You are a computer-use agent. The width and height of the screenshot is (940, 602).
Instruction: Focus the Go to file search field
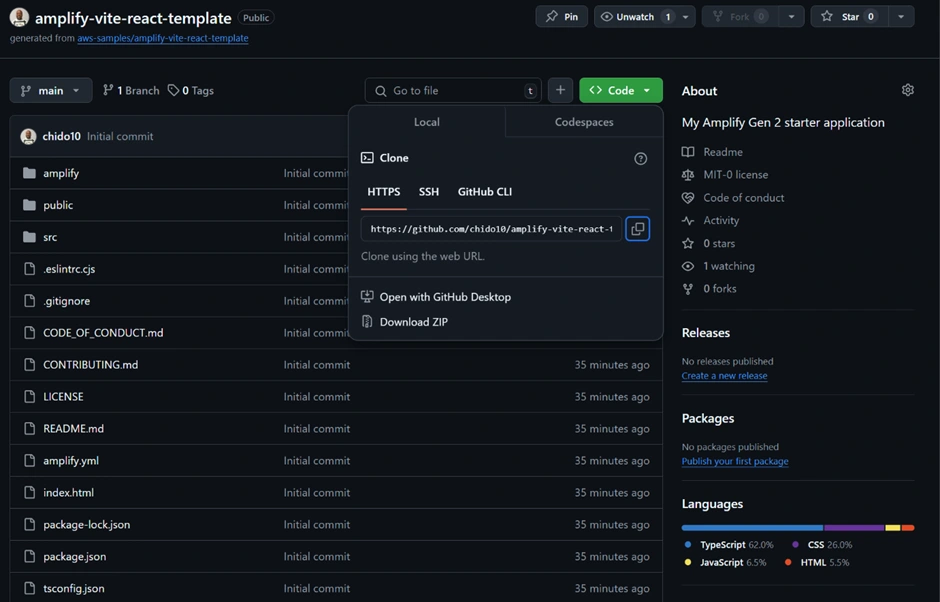tap(453, 90)
